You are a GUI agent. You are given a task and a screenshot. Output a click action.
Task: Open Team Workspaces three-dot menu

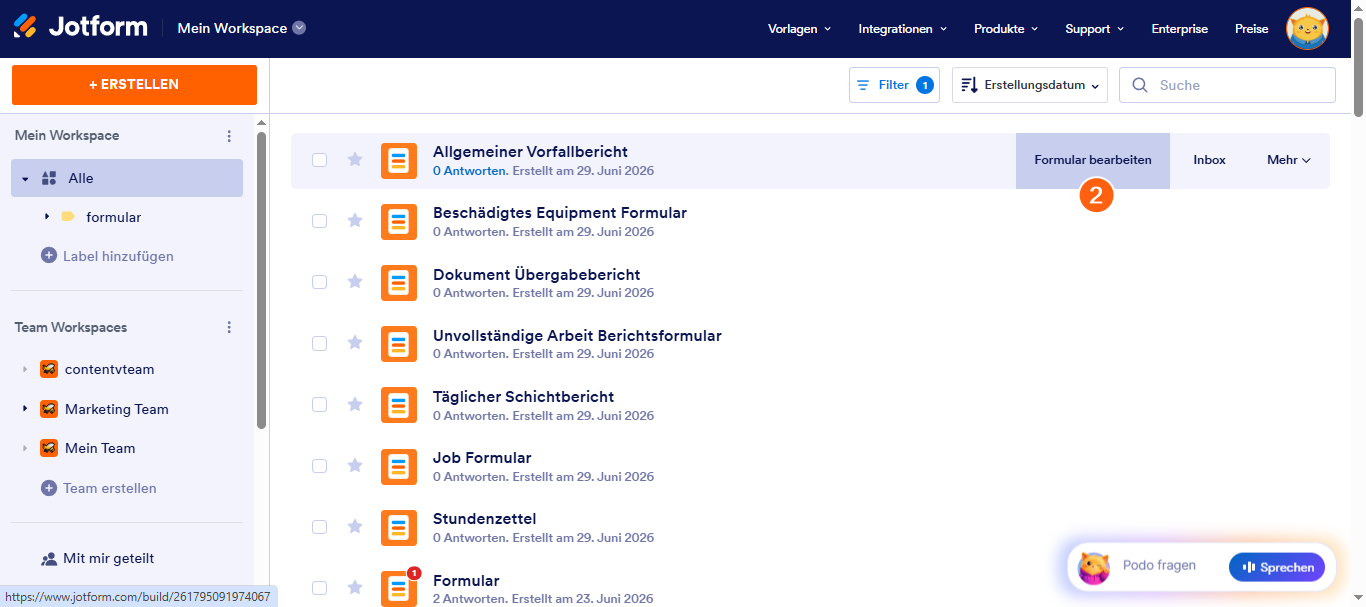click(229, 328)
